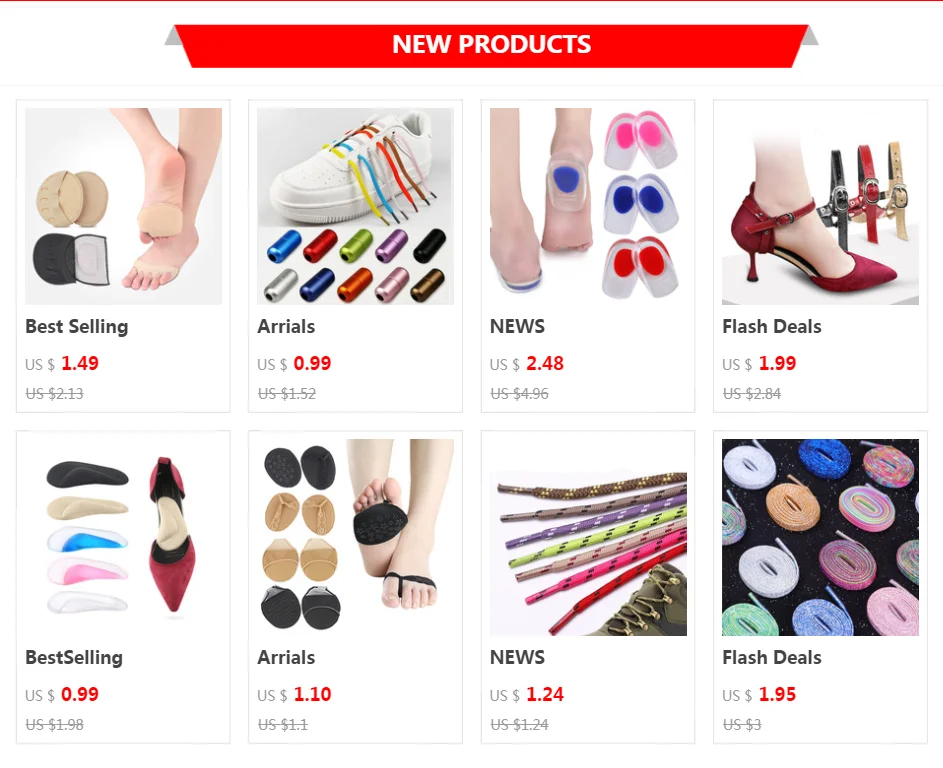
Task: Open the black forefoot cushions product image
Action: pos(355,537)
